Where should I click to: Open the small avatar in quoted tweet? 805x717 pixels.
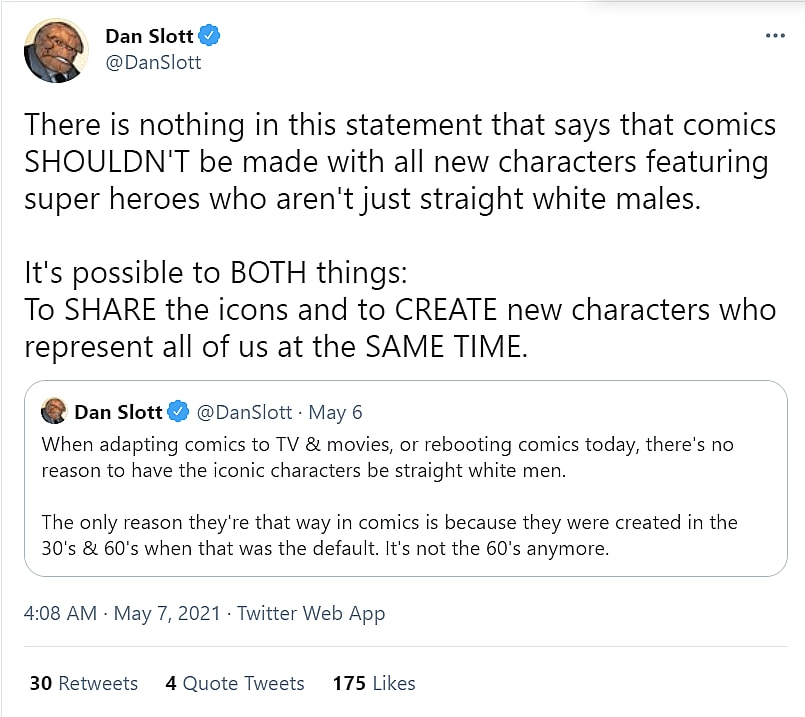55,411
